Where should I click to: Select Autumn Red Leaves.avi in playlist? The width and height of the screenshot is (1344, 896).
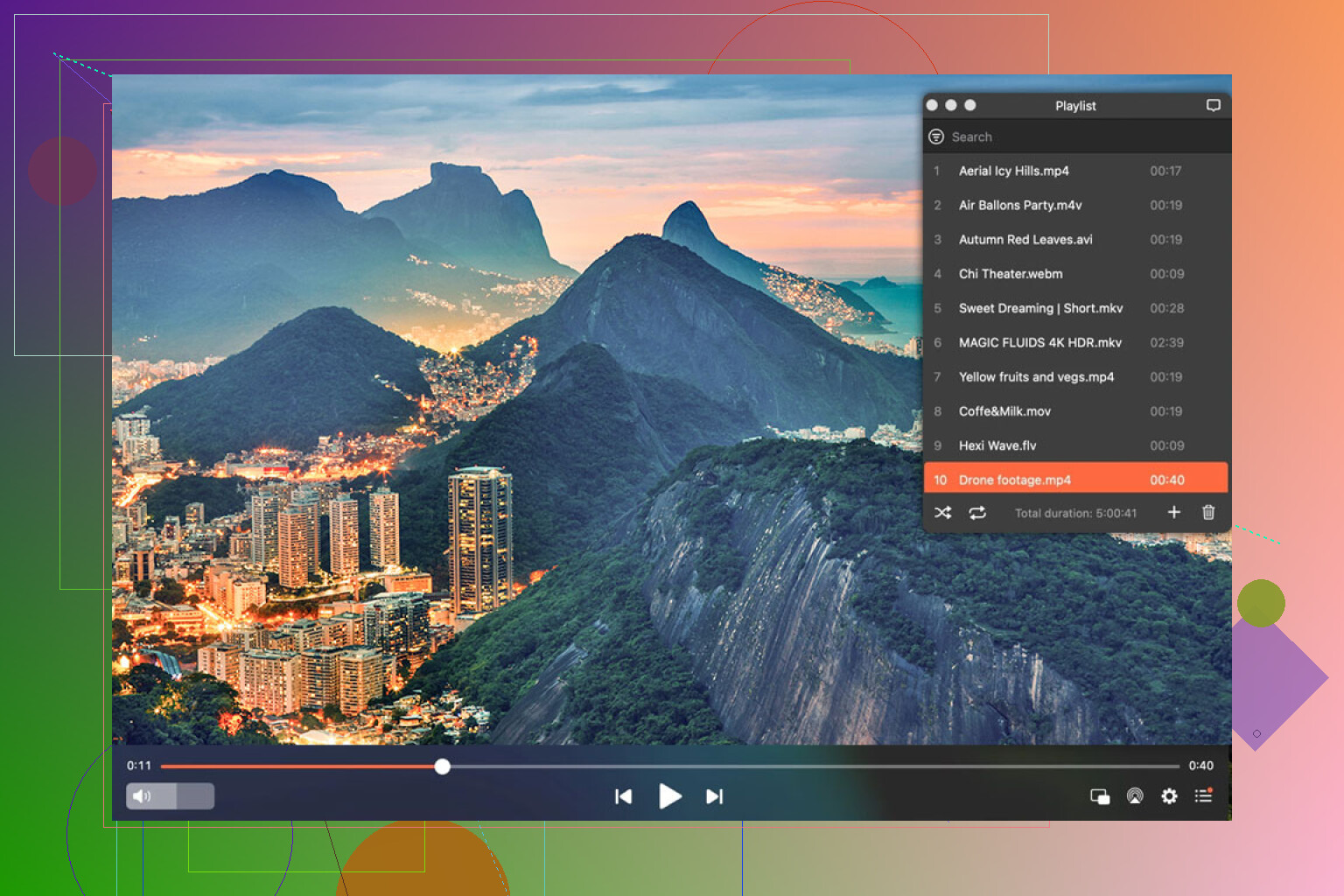[x=1076, y=239]
